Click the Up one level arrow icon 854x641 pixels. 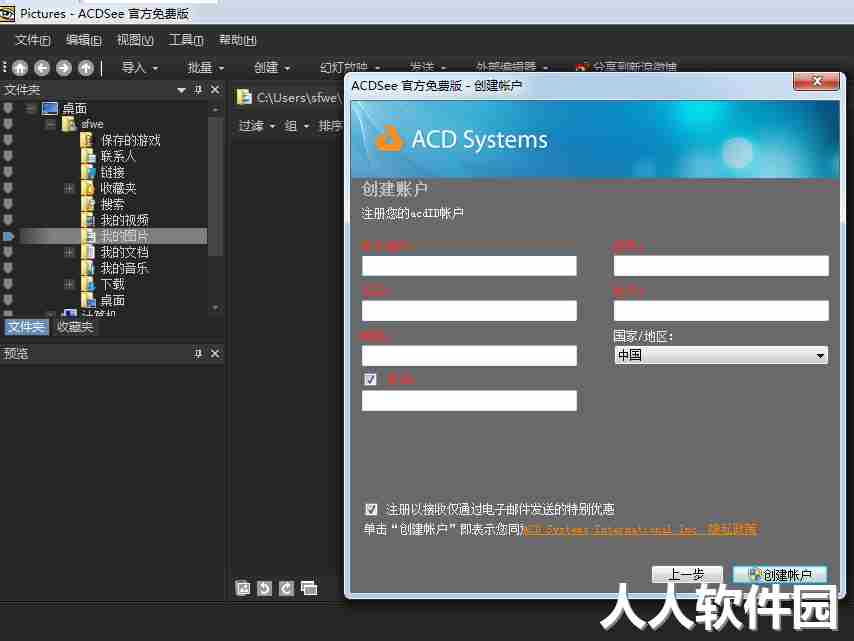click(86, 68)
